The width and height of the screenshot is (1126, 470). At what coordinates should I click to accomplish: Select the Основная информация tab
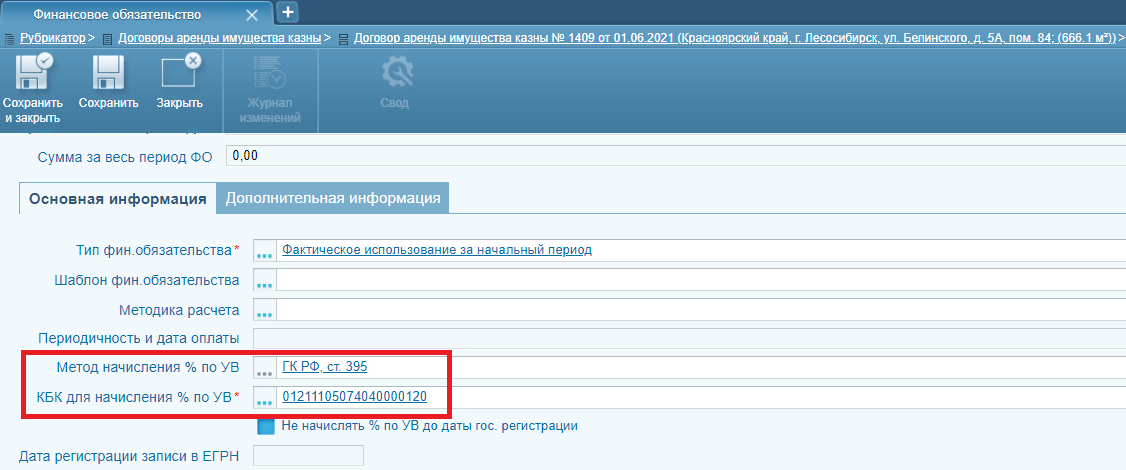[x=117, y=198]
